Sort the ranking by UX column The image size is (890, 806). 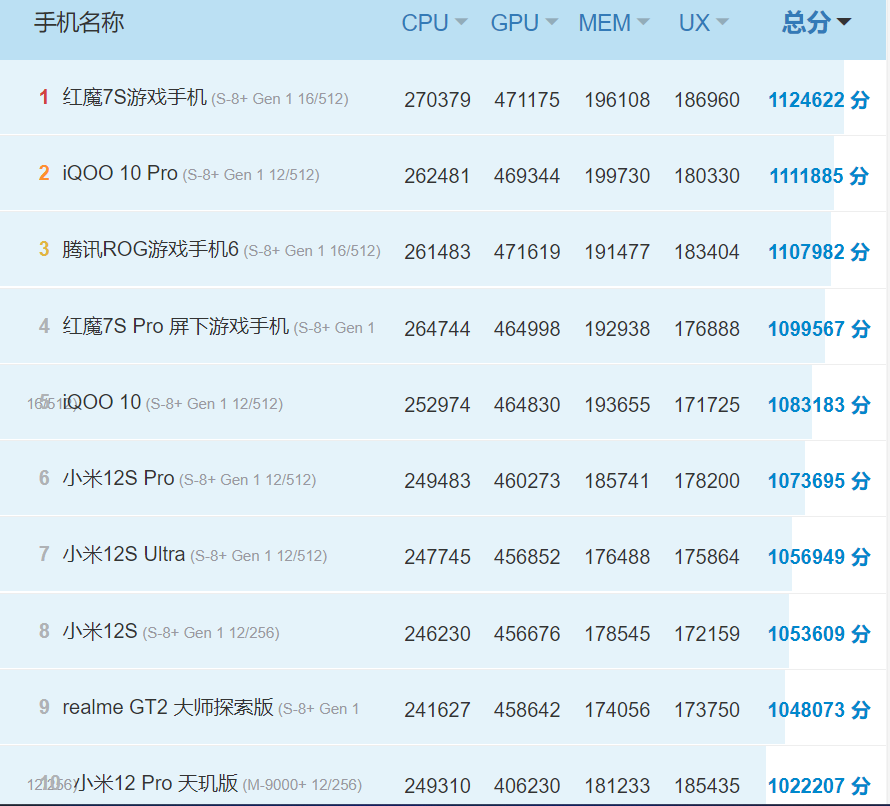pyautogui.click(x=703, y=23)
